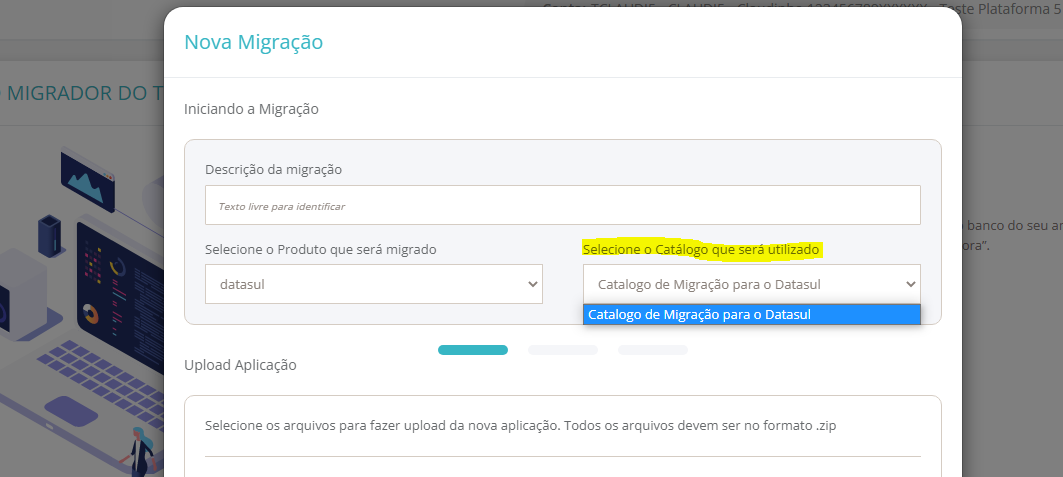The height and width of the screenshot is (477, 1063).
Task: Click the first teal progress step indicator
Action: (x=473, y=350)
